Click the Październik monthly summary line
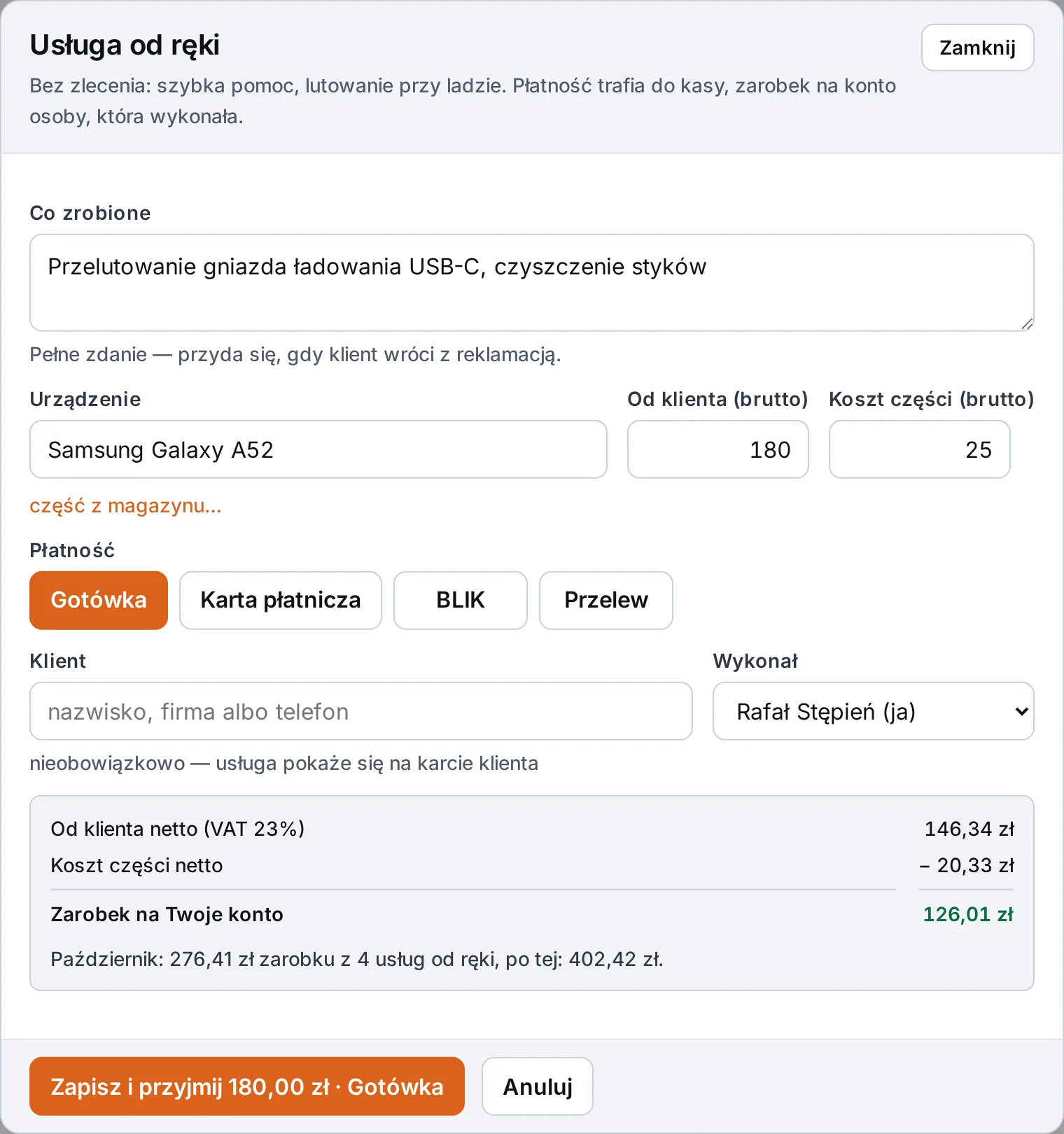This screenshot has width=1064, height=1134. (x=357, y=959)
